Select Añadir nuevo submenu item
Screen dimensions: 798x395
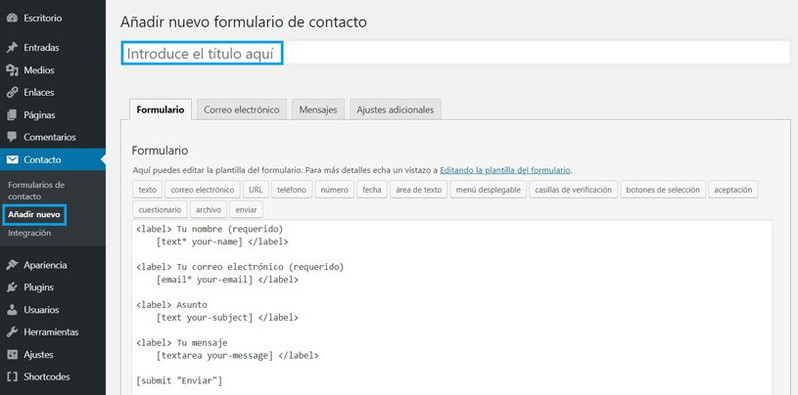34,215
